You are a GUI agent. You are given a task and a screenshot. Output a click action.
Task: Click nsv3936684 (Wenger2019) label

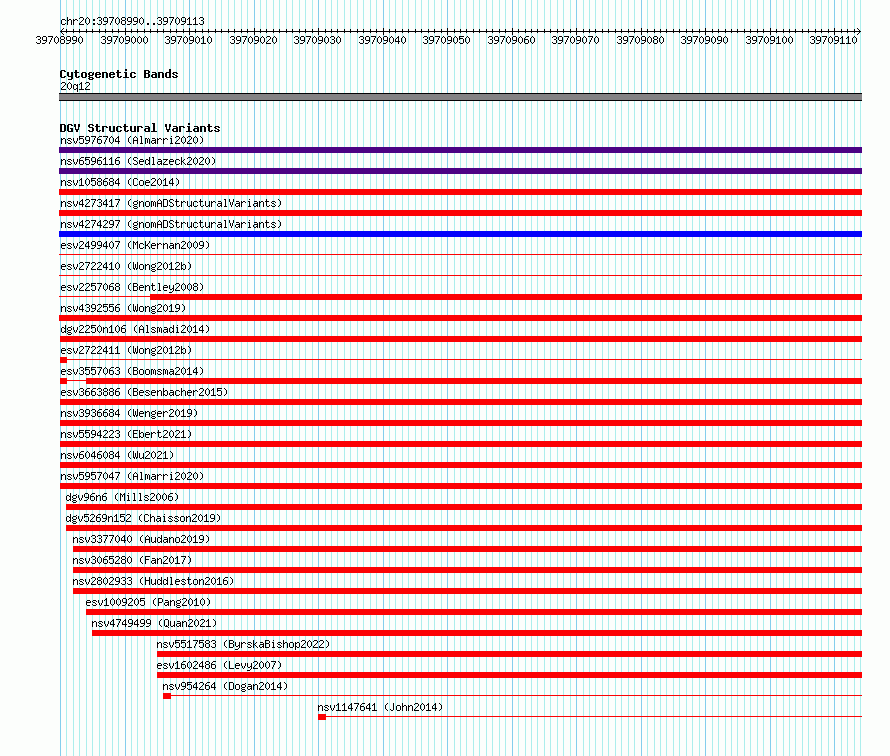pyautogui.click(x=129, y=413)
